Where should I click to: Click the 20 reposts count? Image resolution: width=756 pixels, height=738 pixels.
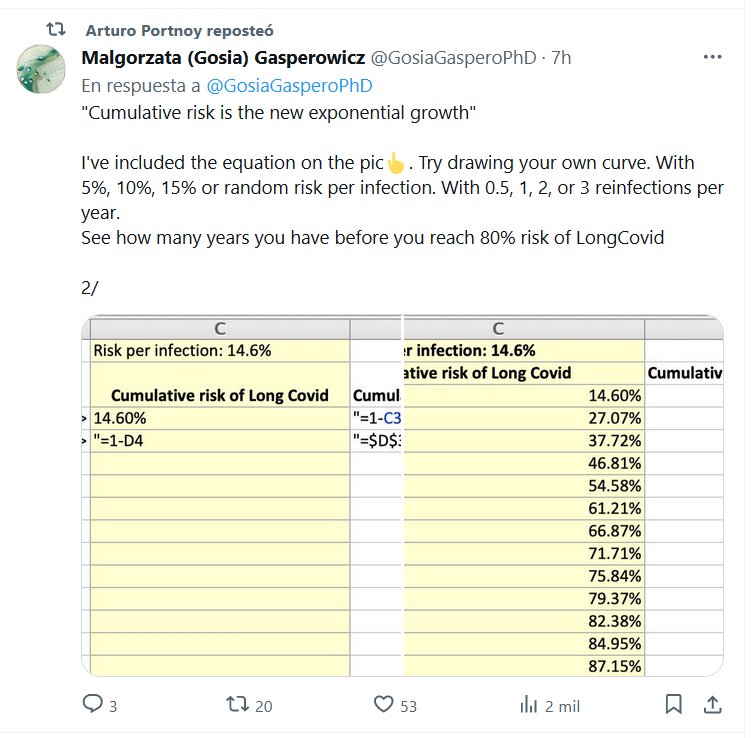pyautogui.click(x=264, y=706)
